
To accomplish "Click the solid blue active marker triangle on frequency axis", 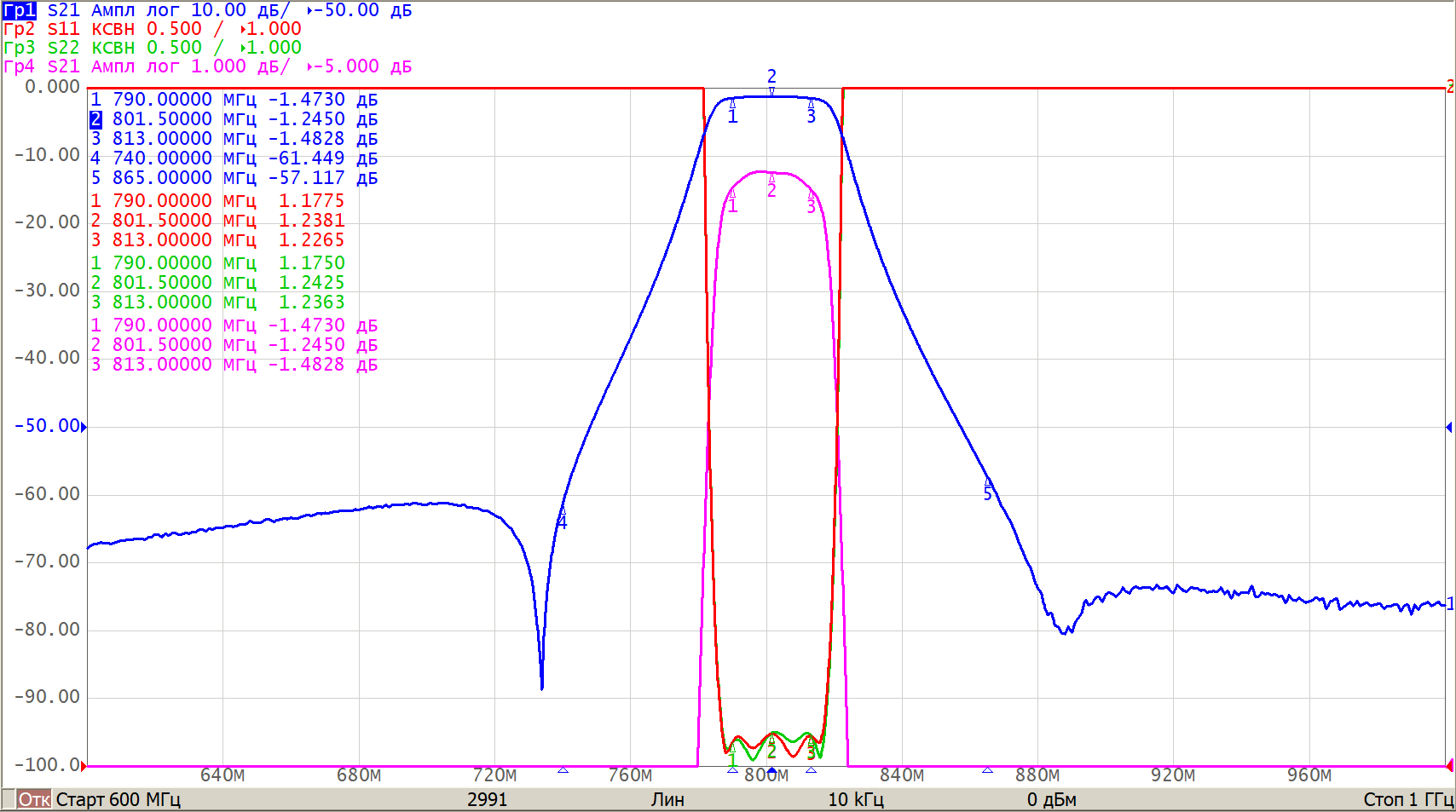I will point(771,770).
